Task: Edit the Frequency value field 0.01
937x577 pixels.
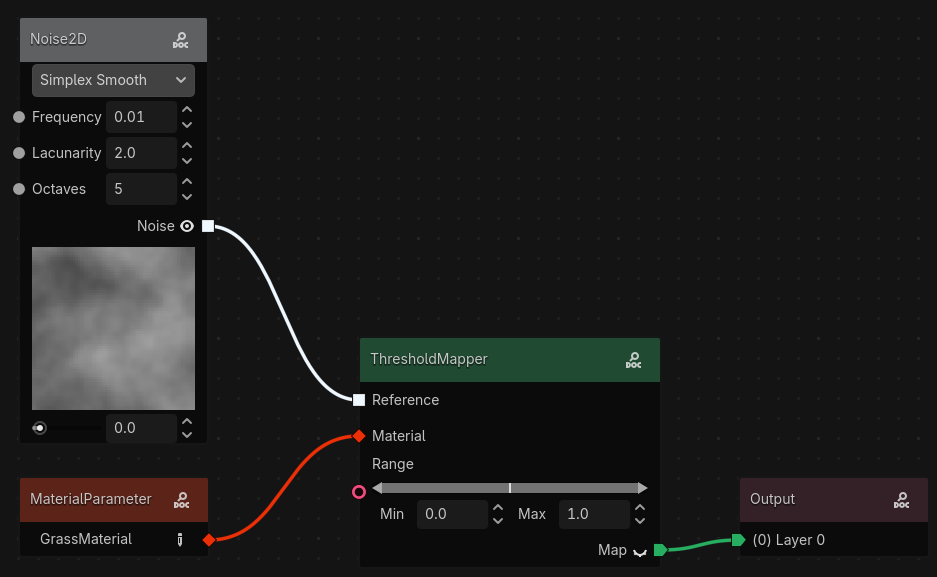Action: point(142,117)
